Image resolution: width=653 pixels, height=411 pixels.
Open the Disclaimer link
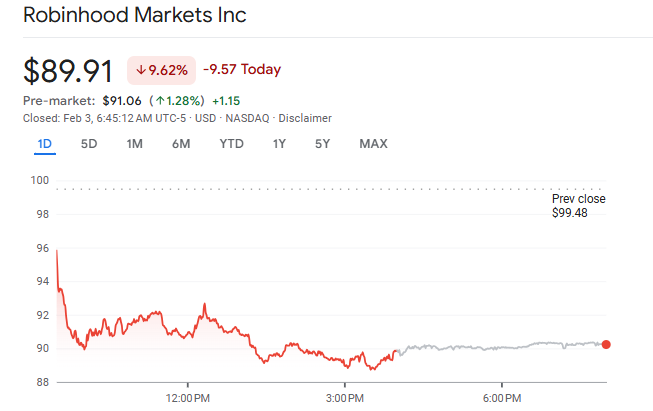305,118
